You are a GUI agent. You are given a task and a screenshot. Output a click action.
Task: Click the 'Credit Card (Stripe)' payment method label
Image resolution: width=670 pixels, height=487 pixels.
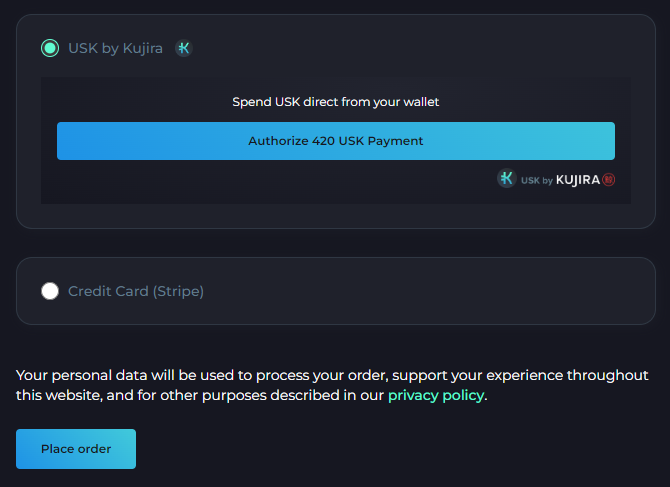(136, 291)
